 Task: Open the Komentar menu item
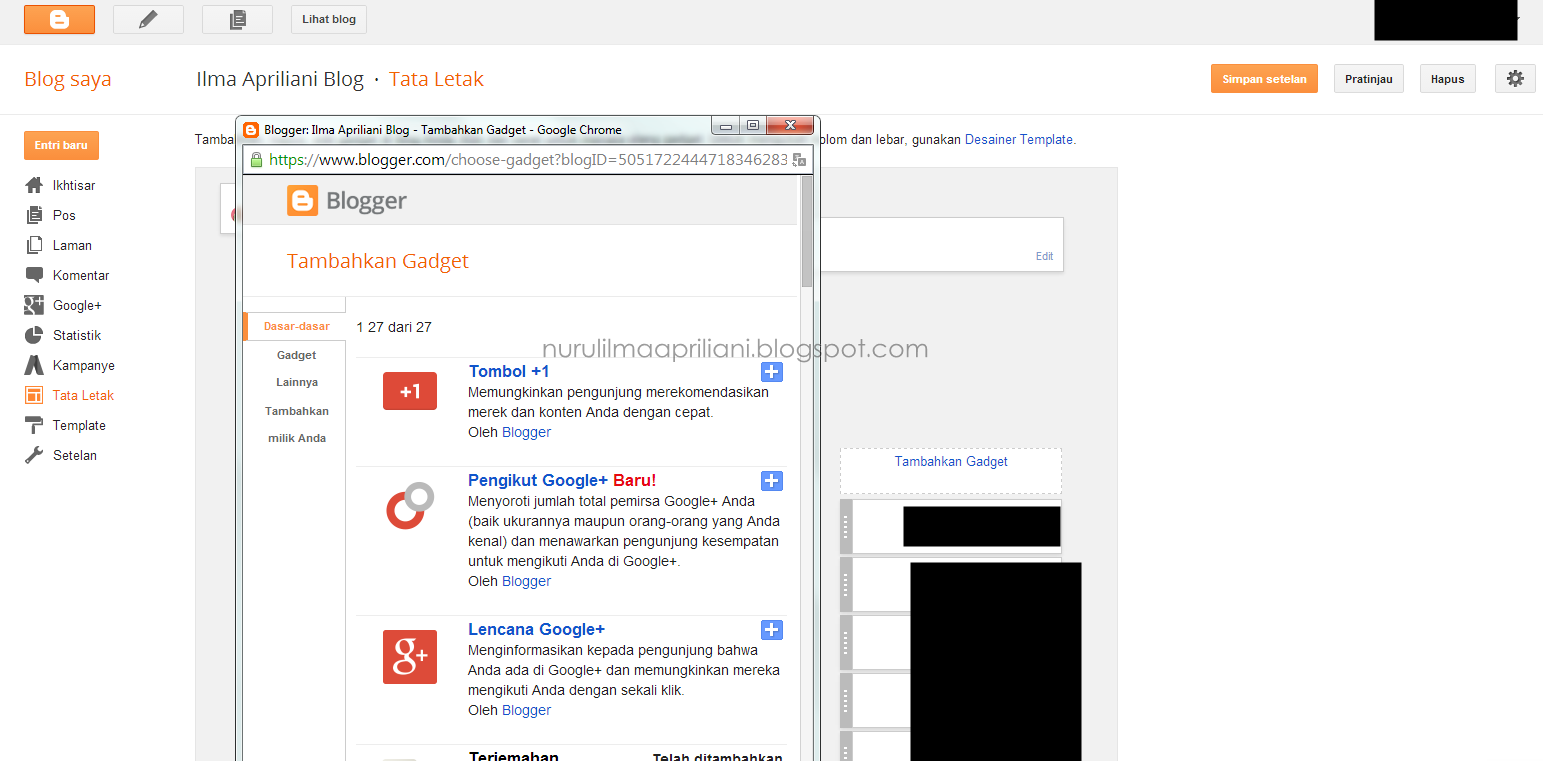81,275
